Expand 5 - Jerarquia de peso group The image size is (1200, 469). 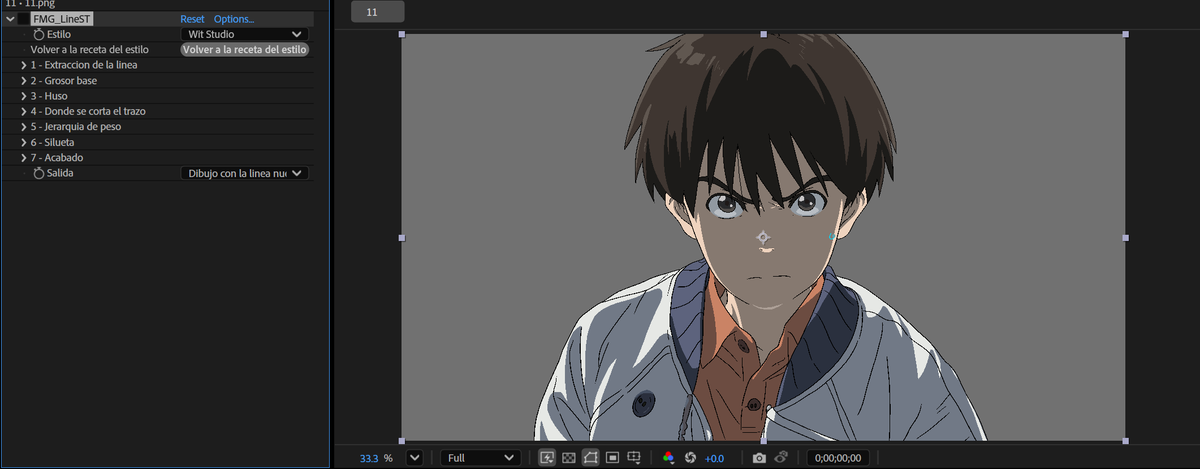coord(23,127)
